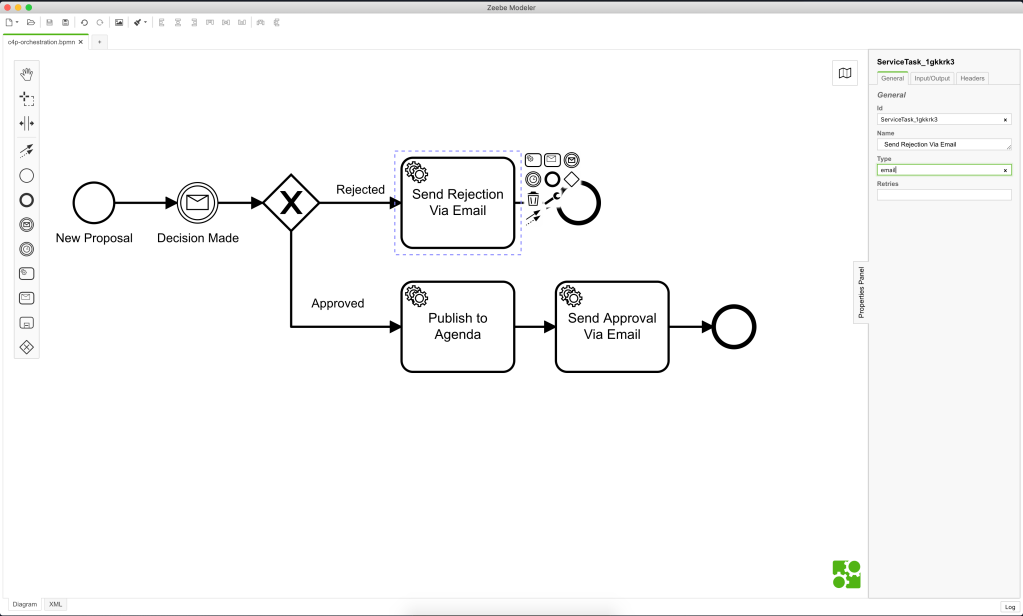Pick the receive task from palette
Image resolution: width=1023 pixels, height=616 pixels.
pos(26,298)
